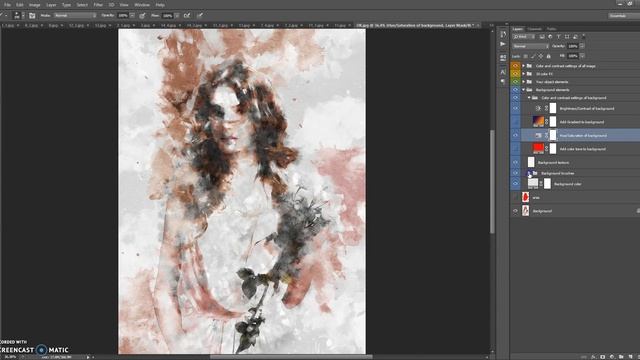
Task: Expand the Stroke FX group
Action: point(524,74)
